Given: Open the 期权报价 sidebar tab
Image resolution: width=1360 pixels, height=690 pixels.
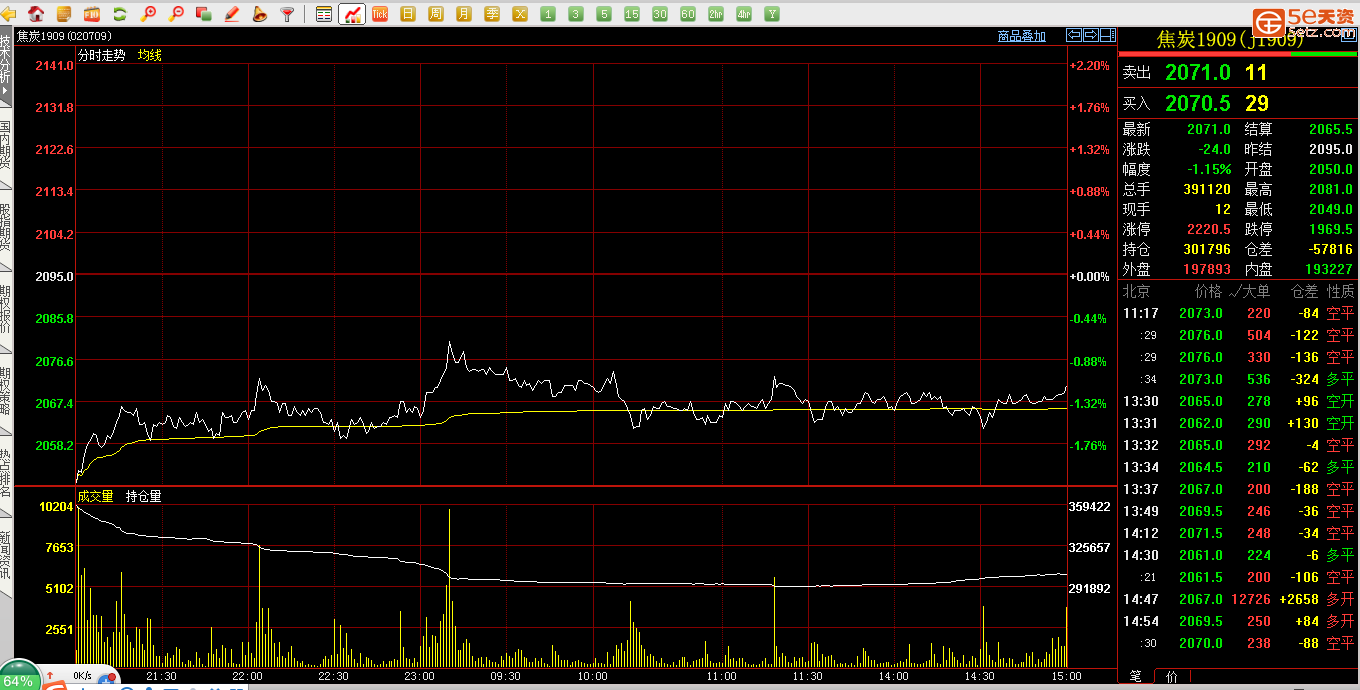Looking at the screenshot, I should point(6,310).
